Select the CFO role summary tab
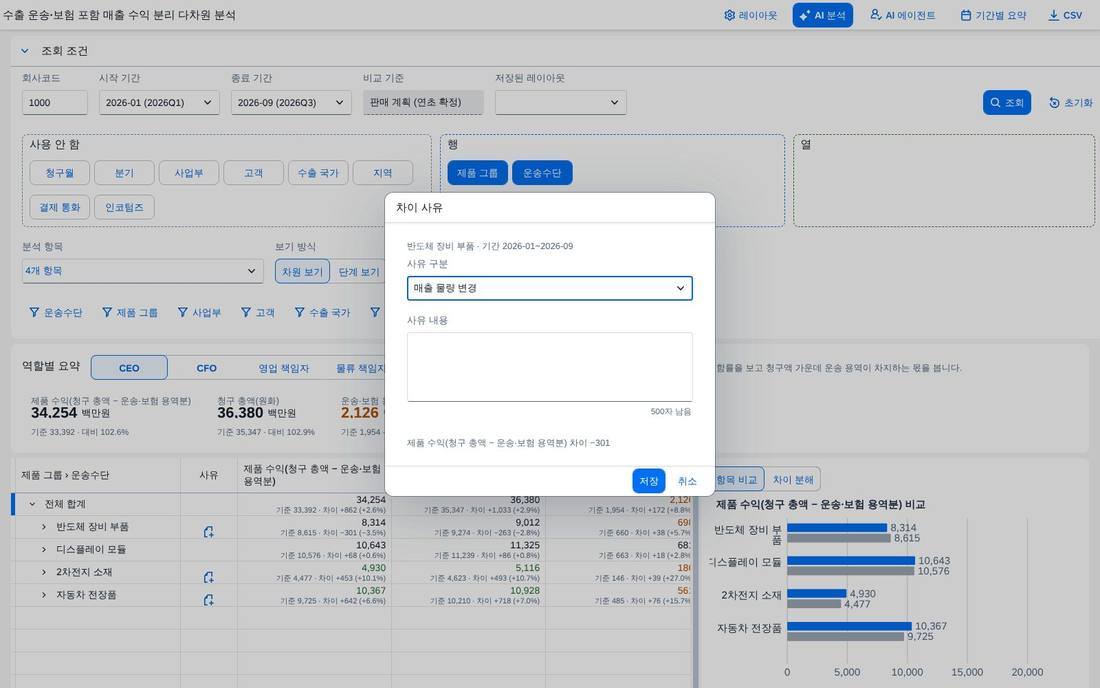Screen dimensions: 1100x688 coord(206,367)
